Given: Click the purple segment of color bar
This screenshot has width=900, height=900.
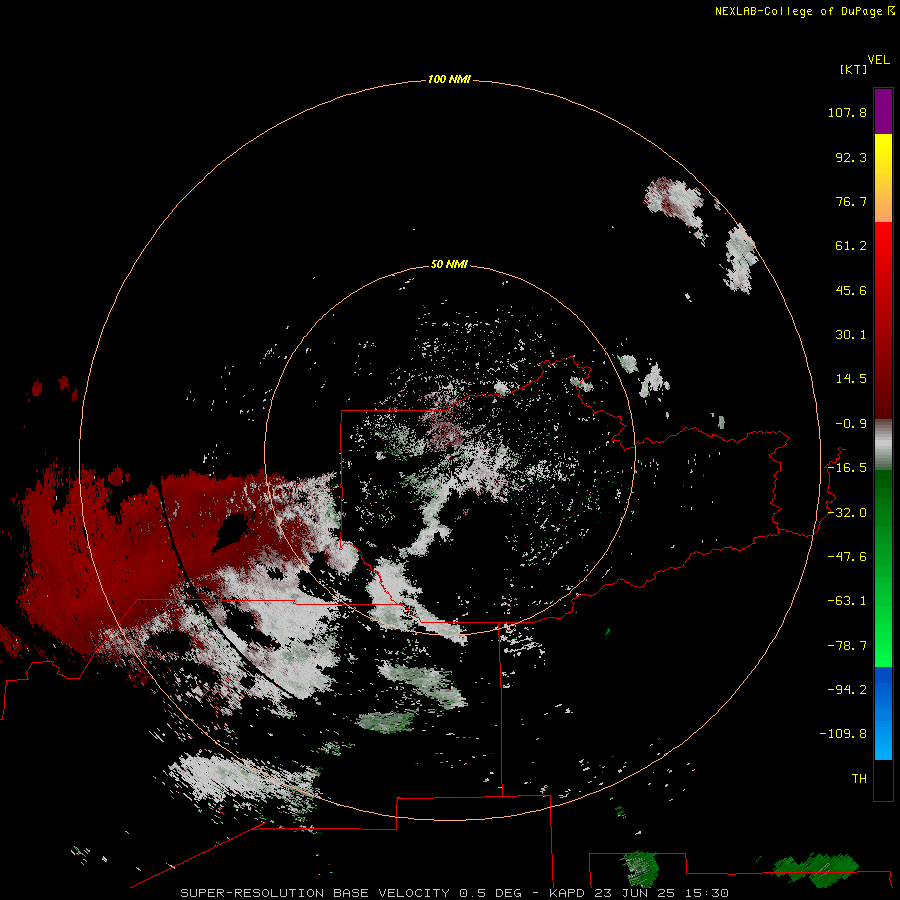Looking at the screenshot, I should pos(883,111).
